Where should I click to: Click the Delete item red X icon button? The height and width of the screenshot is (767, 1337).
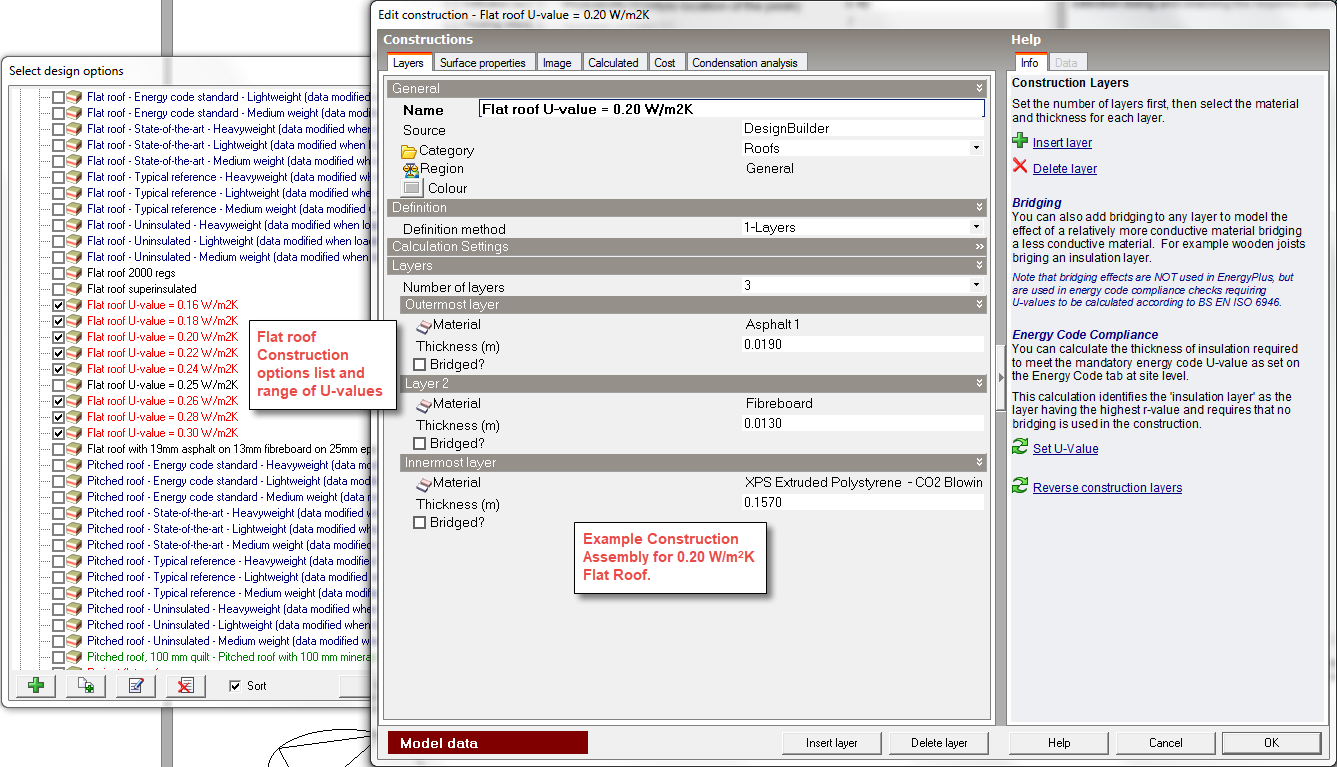tap(185, 686)
